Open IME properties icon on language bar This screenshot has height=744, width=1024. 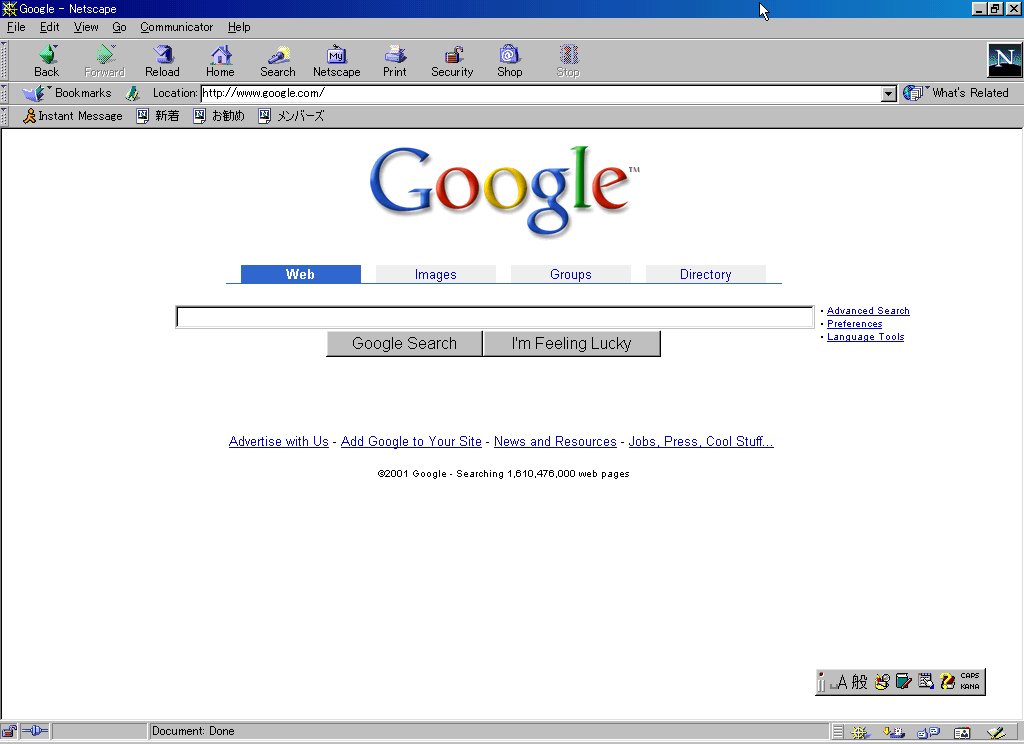(x=925, y=682)
